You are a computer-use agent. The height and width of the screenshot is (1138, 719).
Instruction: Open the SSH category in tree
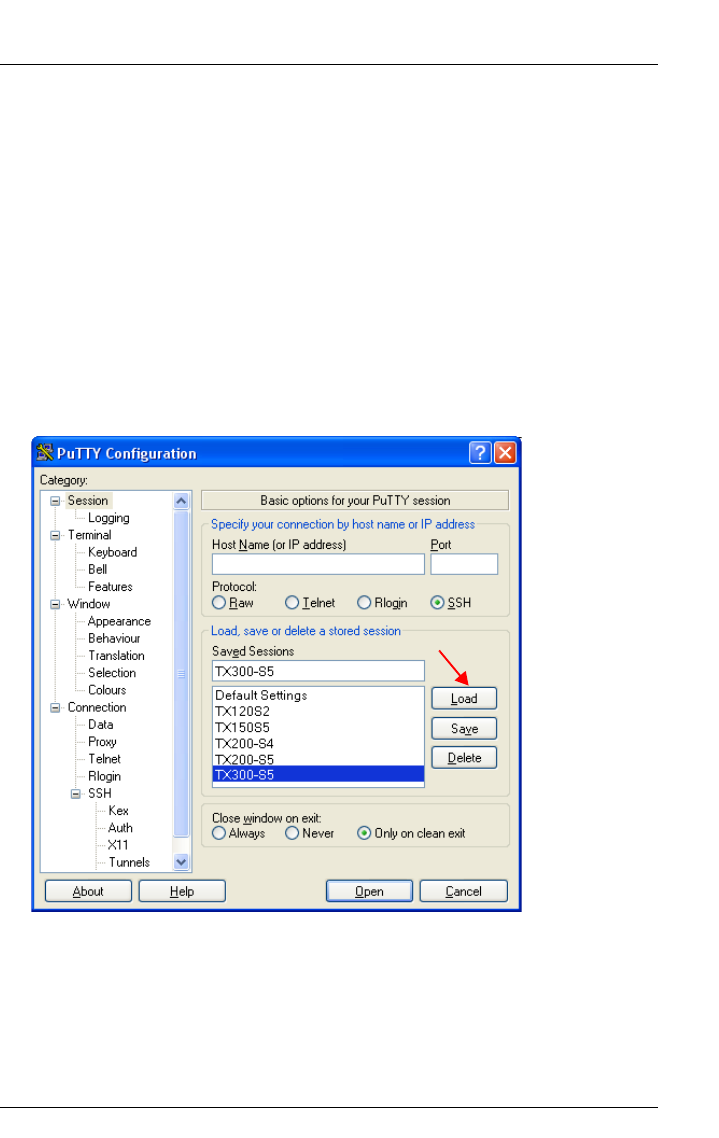coord(99,793)
